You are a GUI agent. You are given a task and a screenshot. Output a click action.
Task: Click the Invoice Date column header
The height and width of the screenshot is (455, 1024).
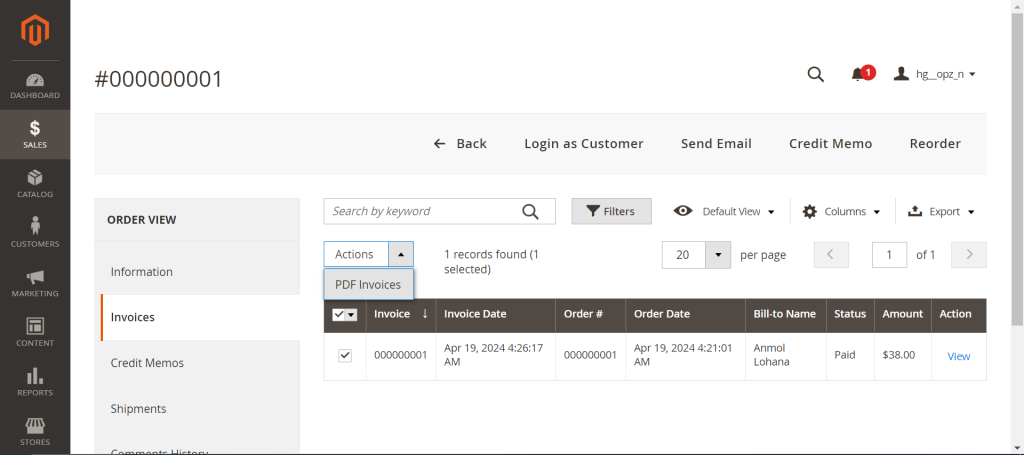point(496,314)
